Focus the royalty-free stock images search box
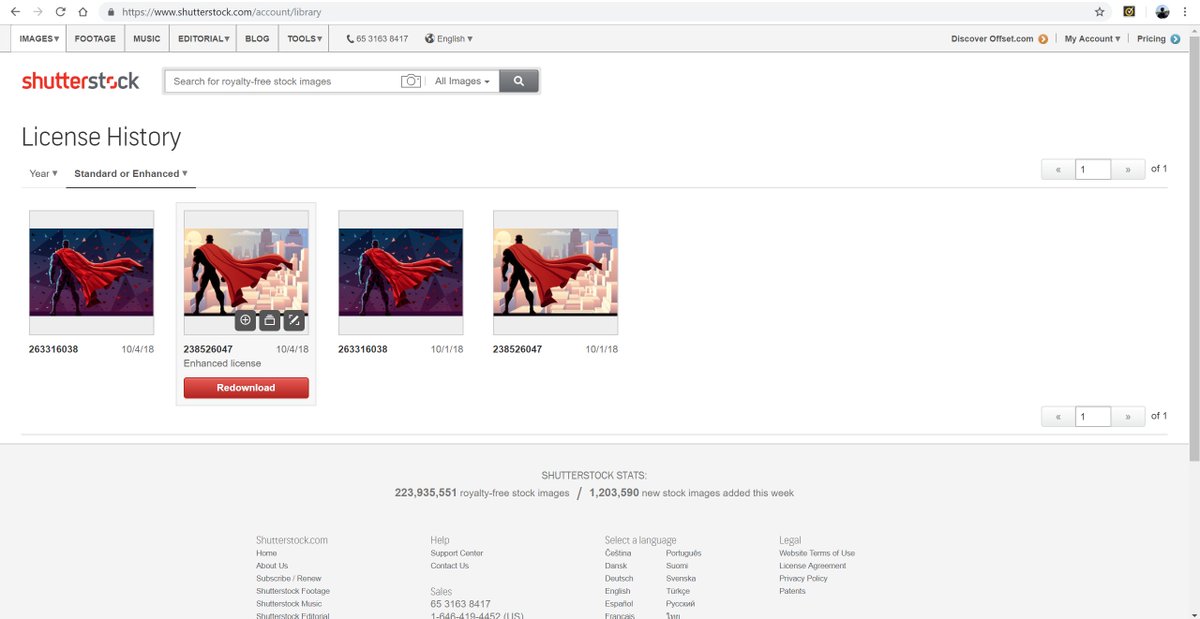 [x=282, y=81]
